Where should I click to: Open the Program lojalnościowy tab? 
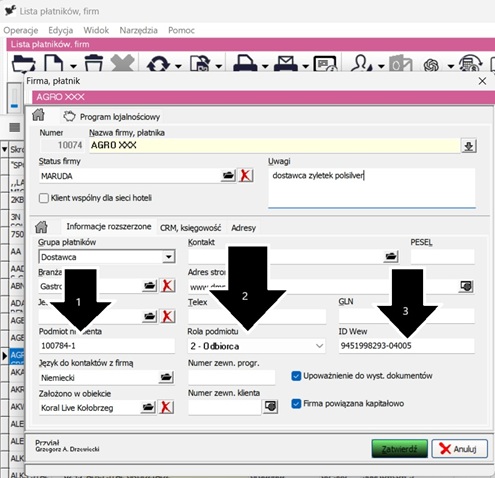(113, 117)
